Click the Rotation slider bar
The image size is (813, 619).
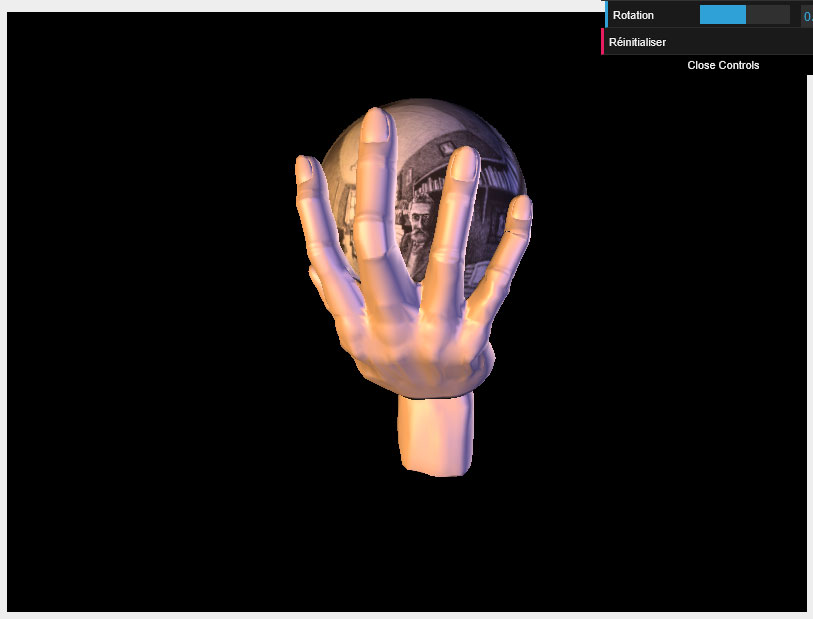coord(745,15)
